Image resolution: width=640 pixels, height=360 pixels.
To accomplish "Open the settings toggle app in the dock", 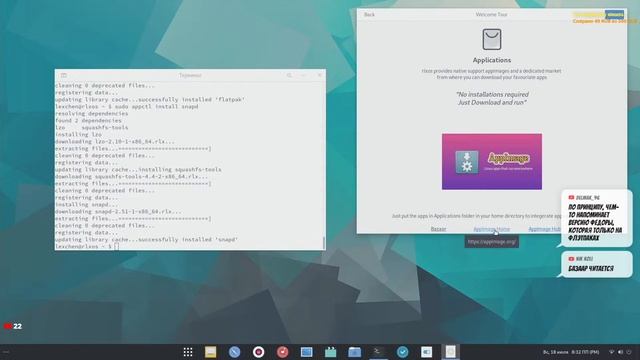I will pyautogui.click(x=427, y=352).
